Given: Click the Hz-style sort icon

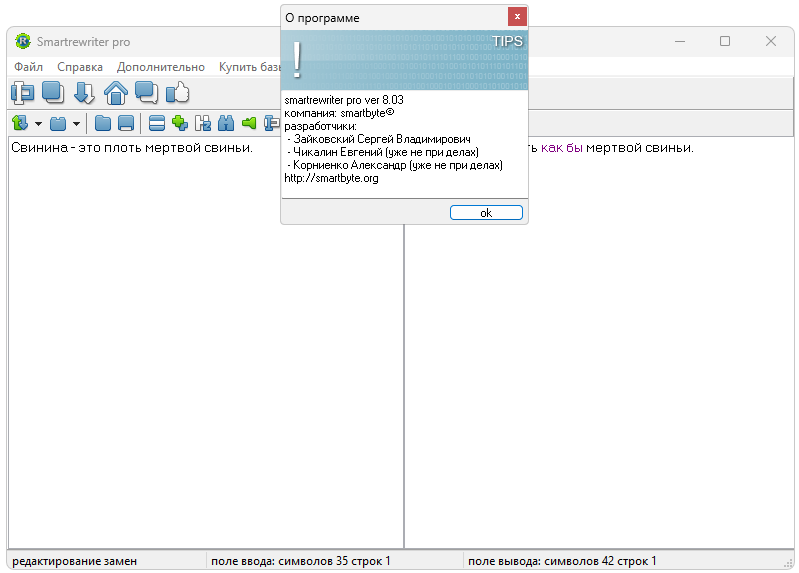Looking at the screenshot, I should click(x=203, y=123).
